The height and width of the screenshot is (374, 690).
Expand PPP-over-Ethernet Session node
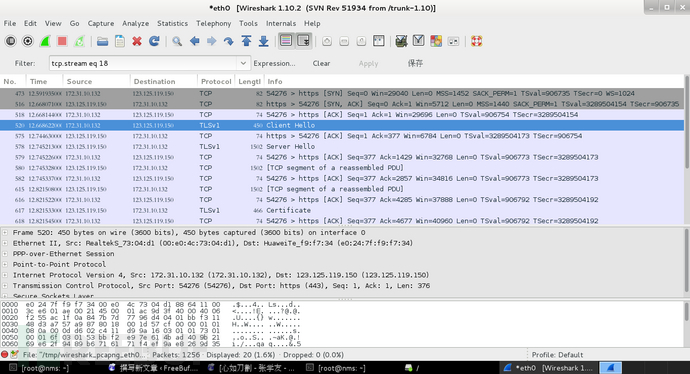tap(5, 253)
